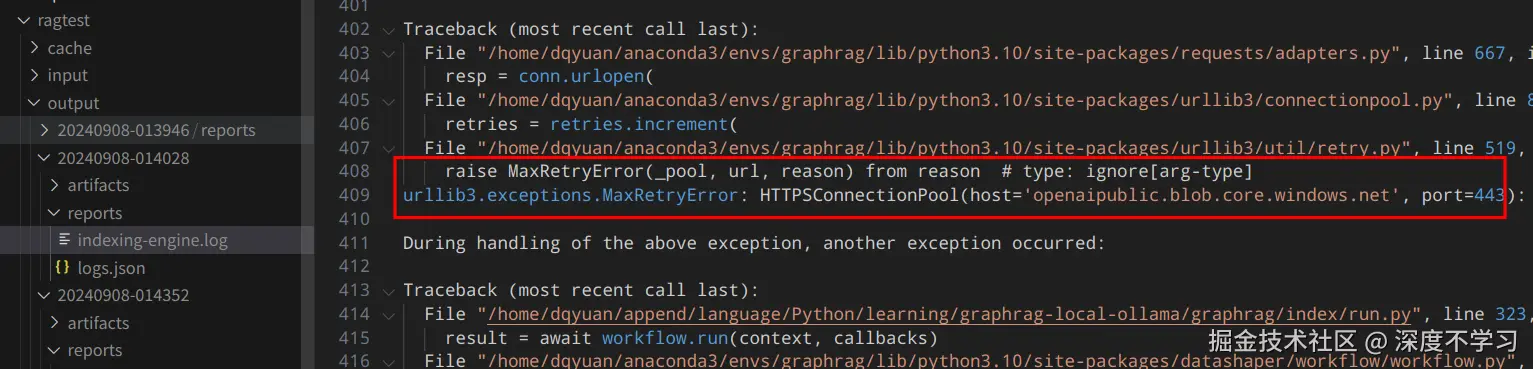Screen dimensions: 1533x369
Task: Select the 20240908-013946/reports folder row
Action: pos(157,130)
